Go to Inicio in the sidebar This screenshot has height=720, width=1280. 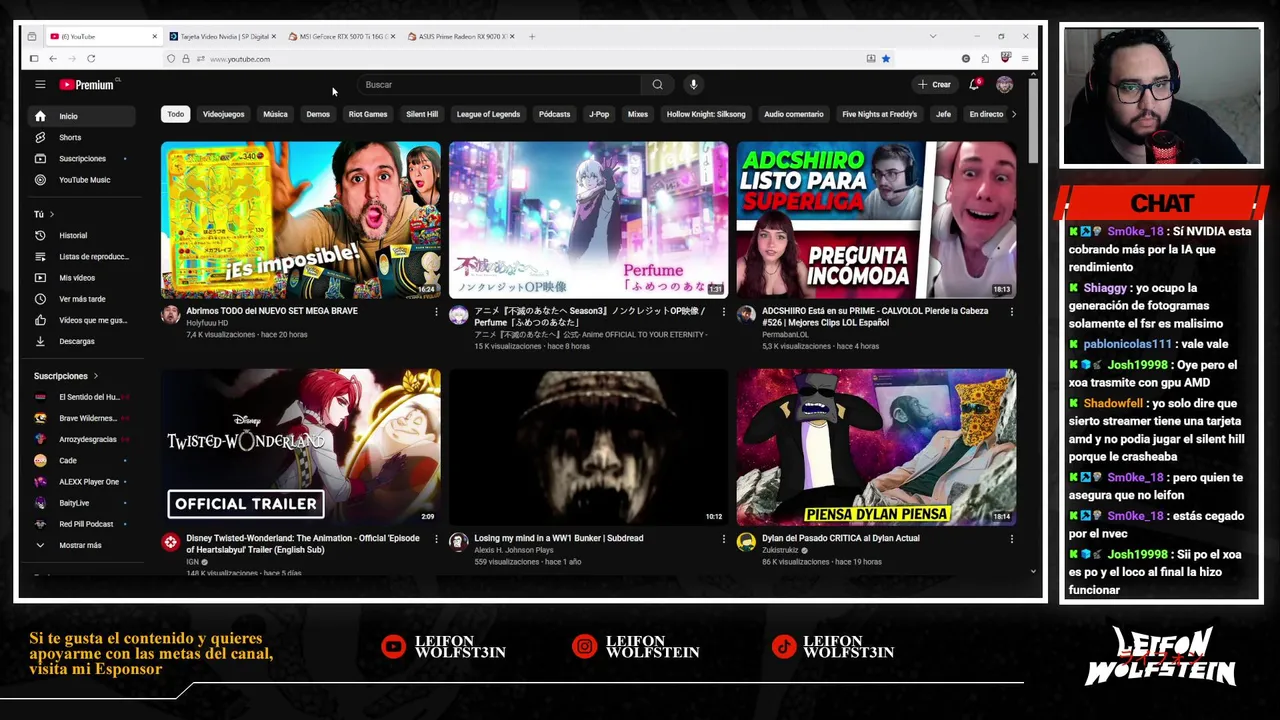tap(83, 116)
